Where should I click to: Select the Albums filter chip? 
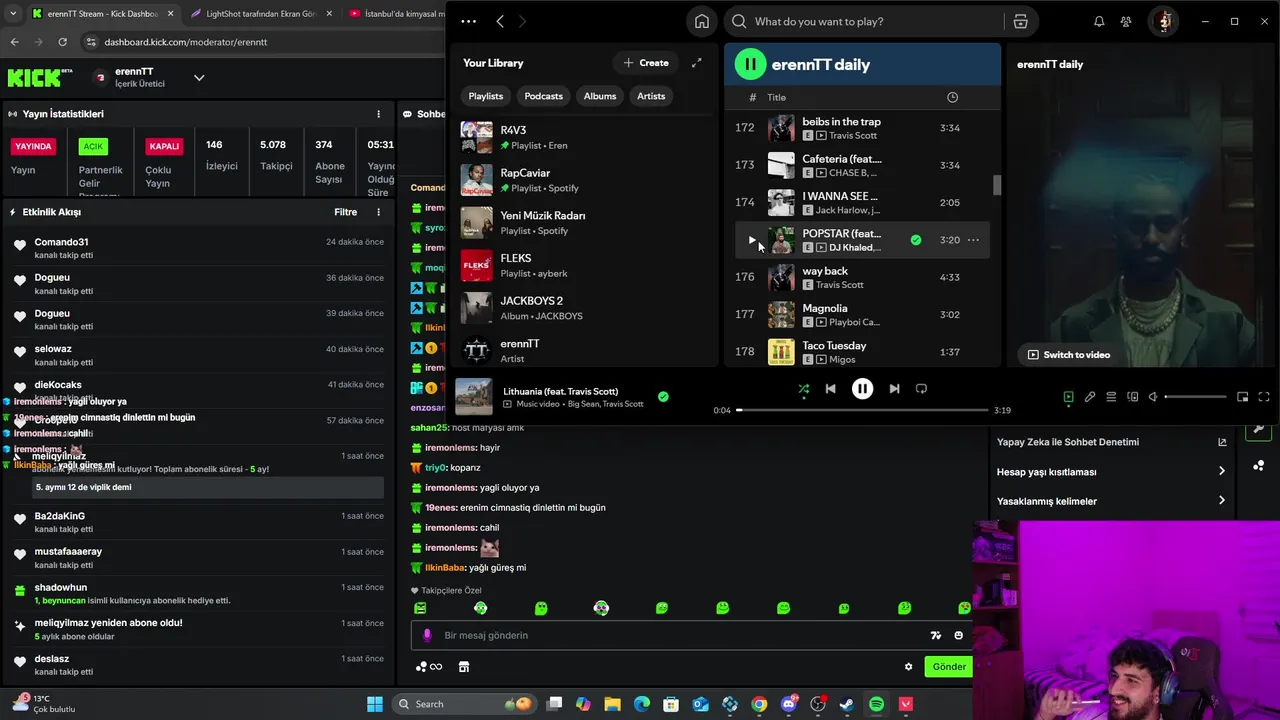click(600, 96)
